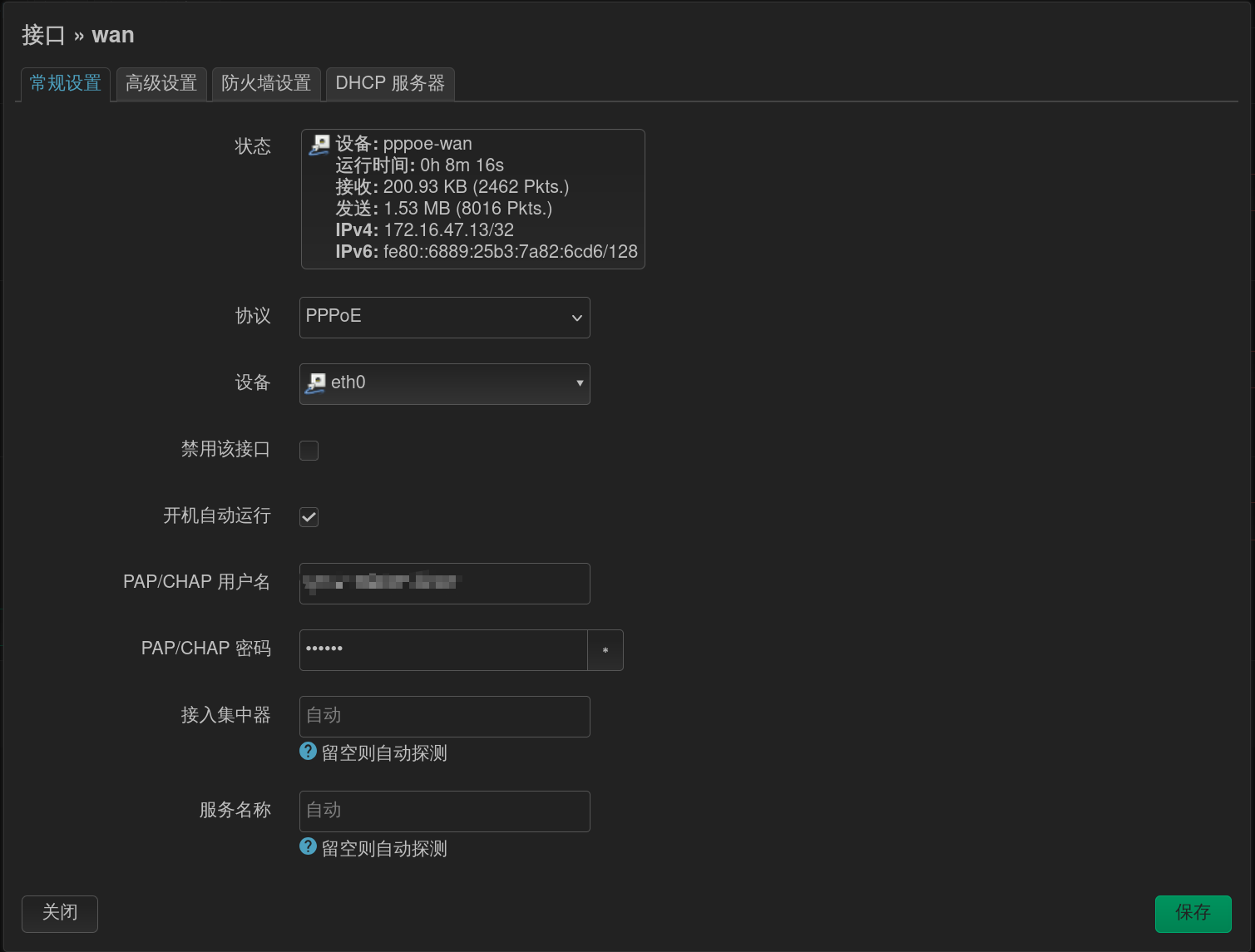The width and height of the screenshot is (1255, 952).
Task: Click the help icon under 接入集中器 field
Action: (x=307, y=752)
